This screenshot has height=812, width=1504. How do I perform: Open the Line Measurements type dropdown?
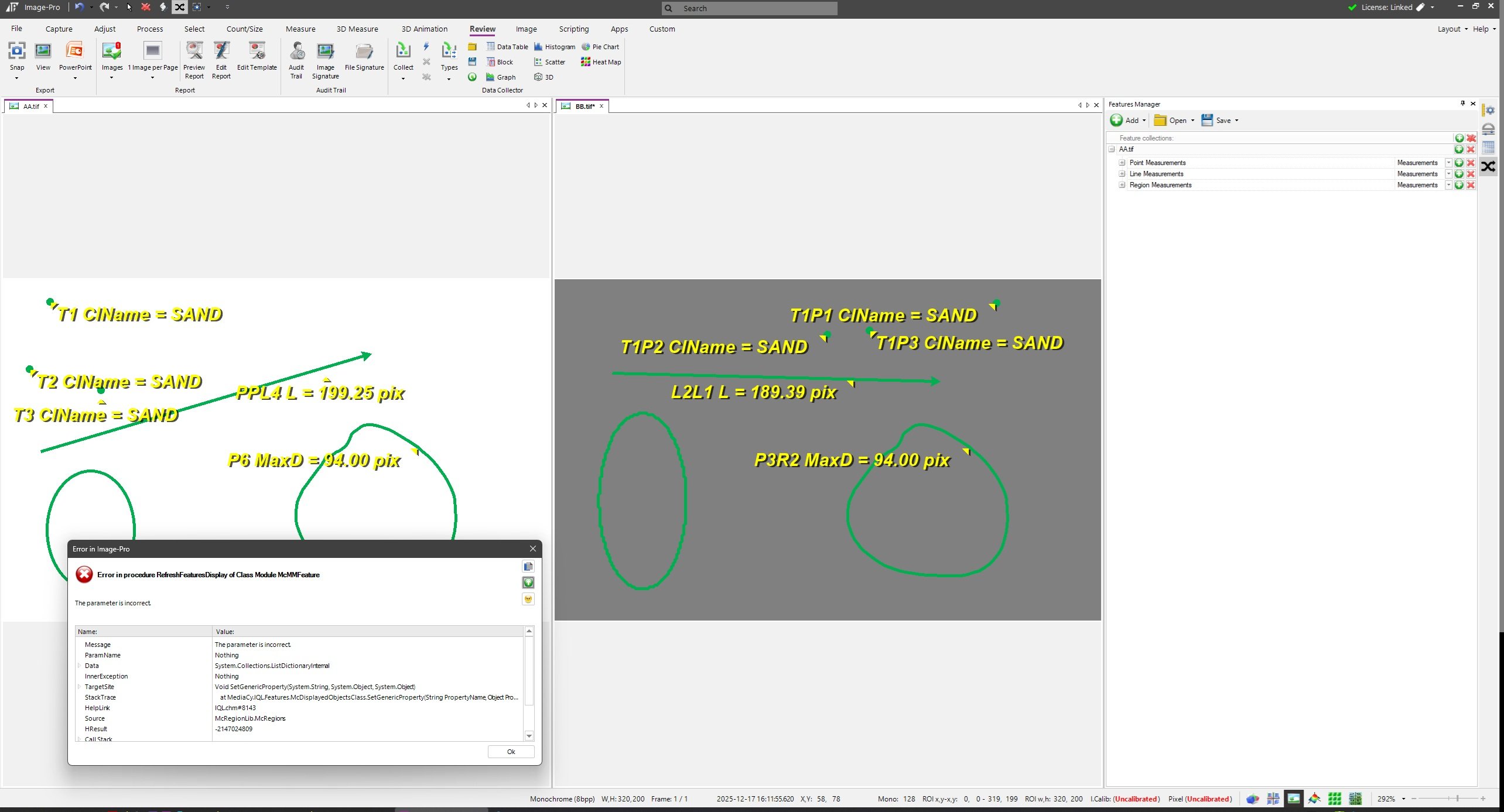[x=1448, y=174]
